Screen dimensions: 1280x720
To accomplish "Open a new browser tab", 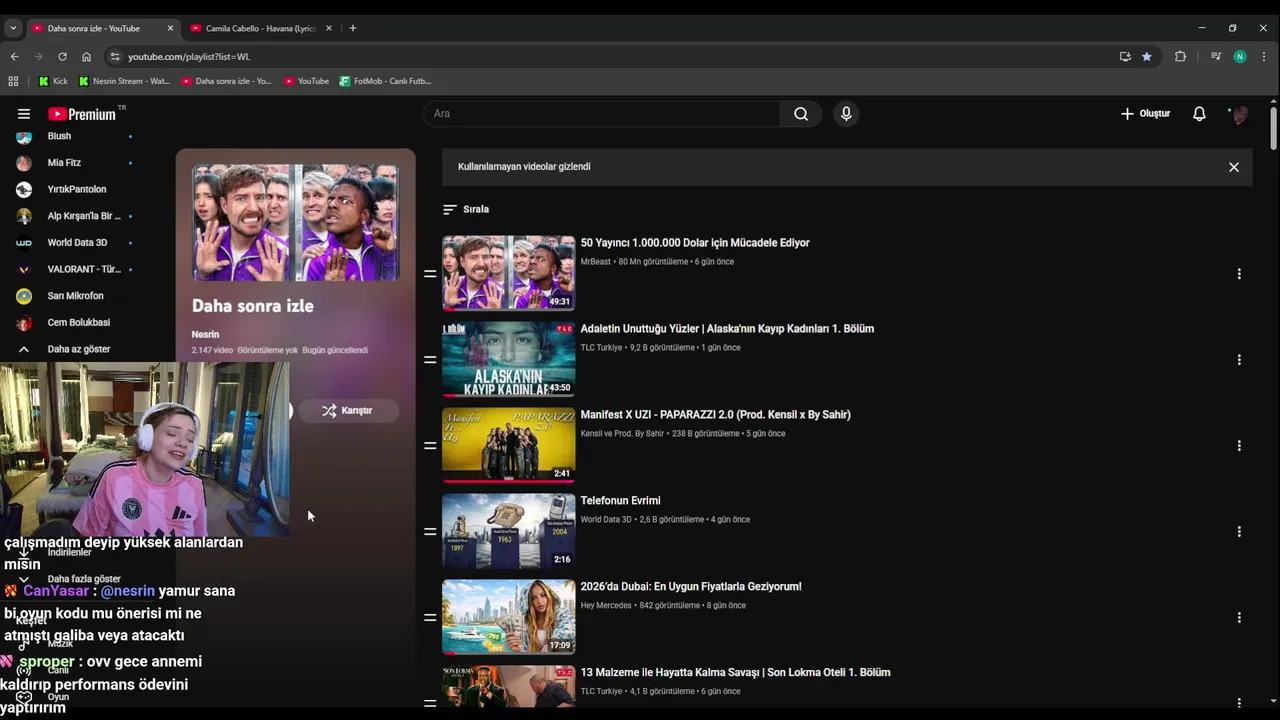I will (353, 28).
